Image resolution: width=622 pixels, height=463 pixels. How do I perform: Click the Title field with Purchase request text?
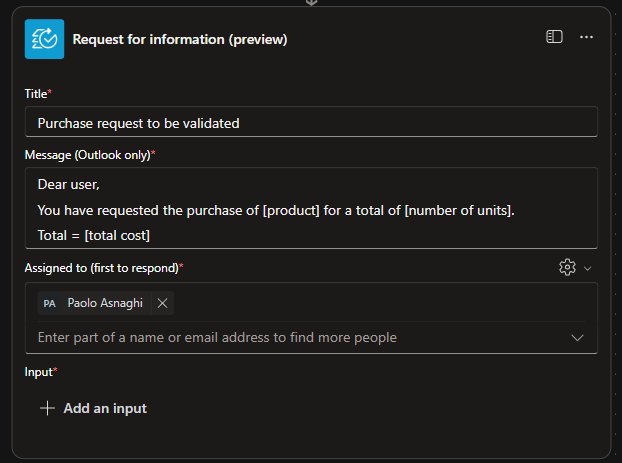click(311, 123)
